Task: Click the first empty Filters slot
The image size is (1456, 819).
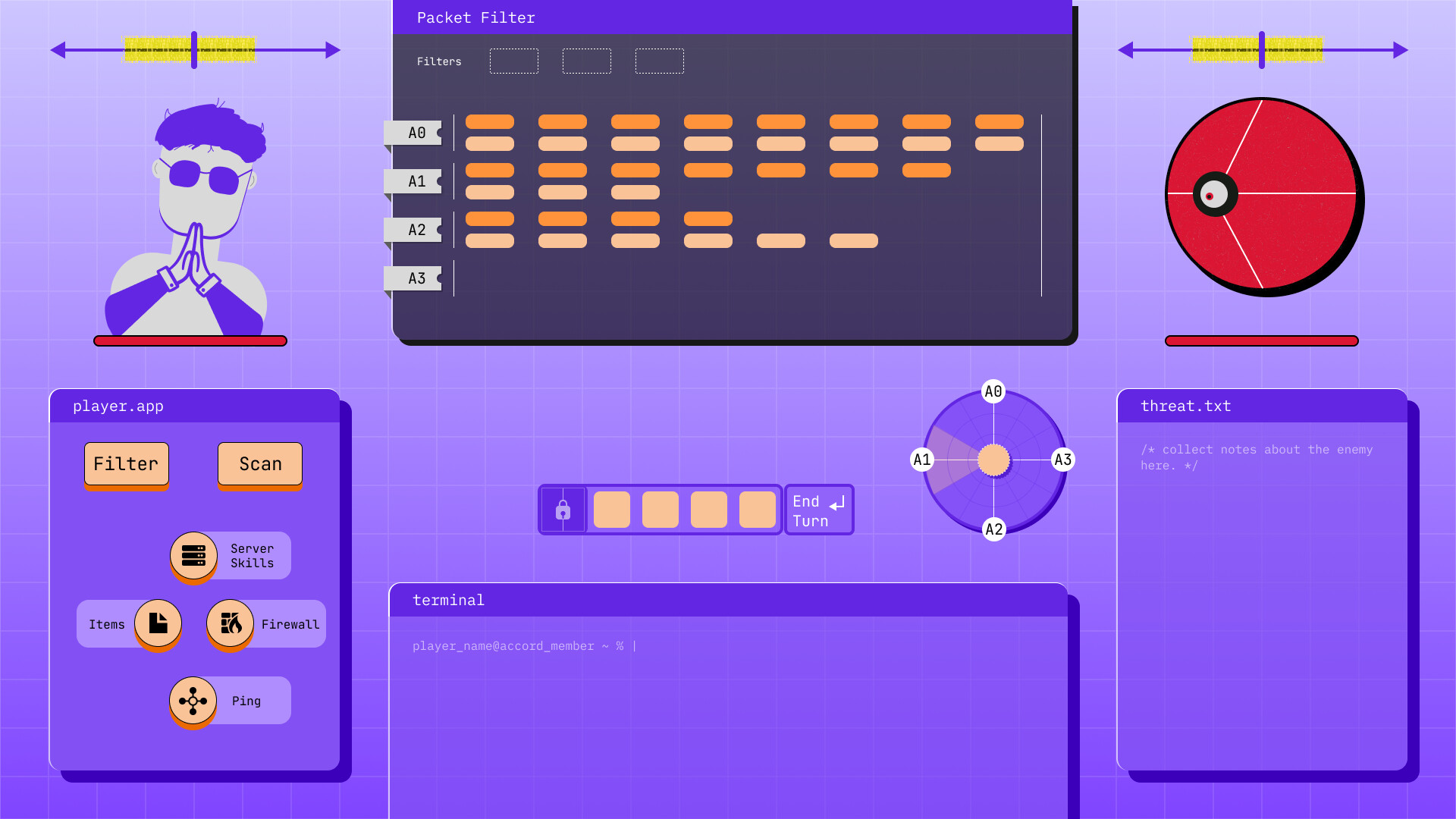Action: click(514, 61)
